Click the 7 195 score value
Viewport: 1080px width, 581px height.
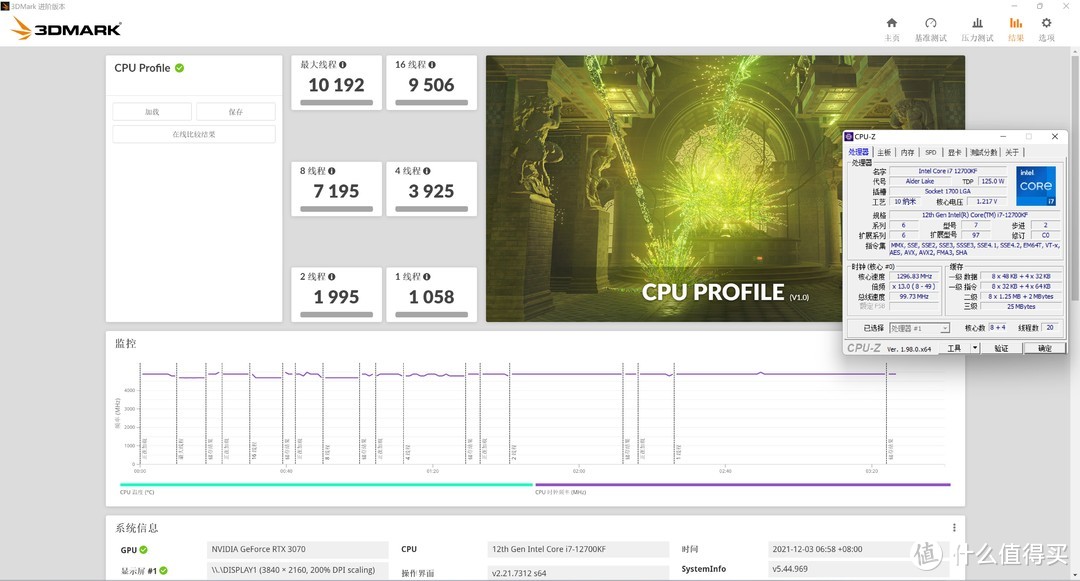pyautogui.click(x=336, y=191)
